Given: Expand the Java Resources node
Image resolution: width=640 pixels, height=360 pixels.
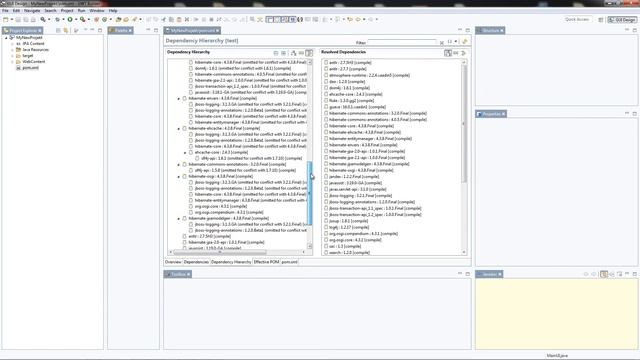Looking at the screenshot, I should tap(13, 50).
